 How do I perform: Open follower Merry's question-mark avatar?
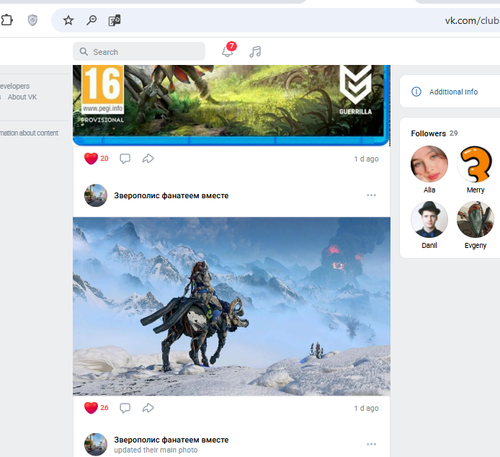point(475,164)
